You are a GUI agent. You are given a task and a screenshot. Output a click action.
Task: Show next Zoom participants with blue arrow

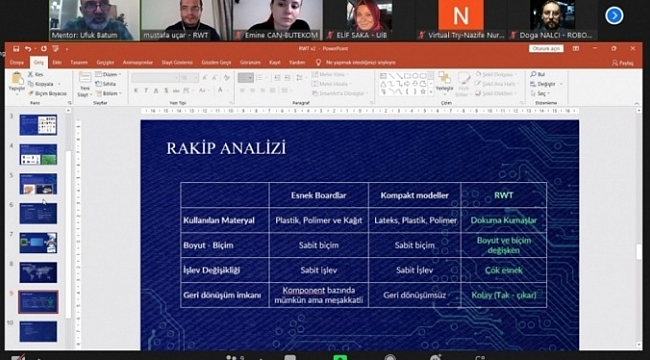coord(614,16)
